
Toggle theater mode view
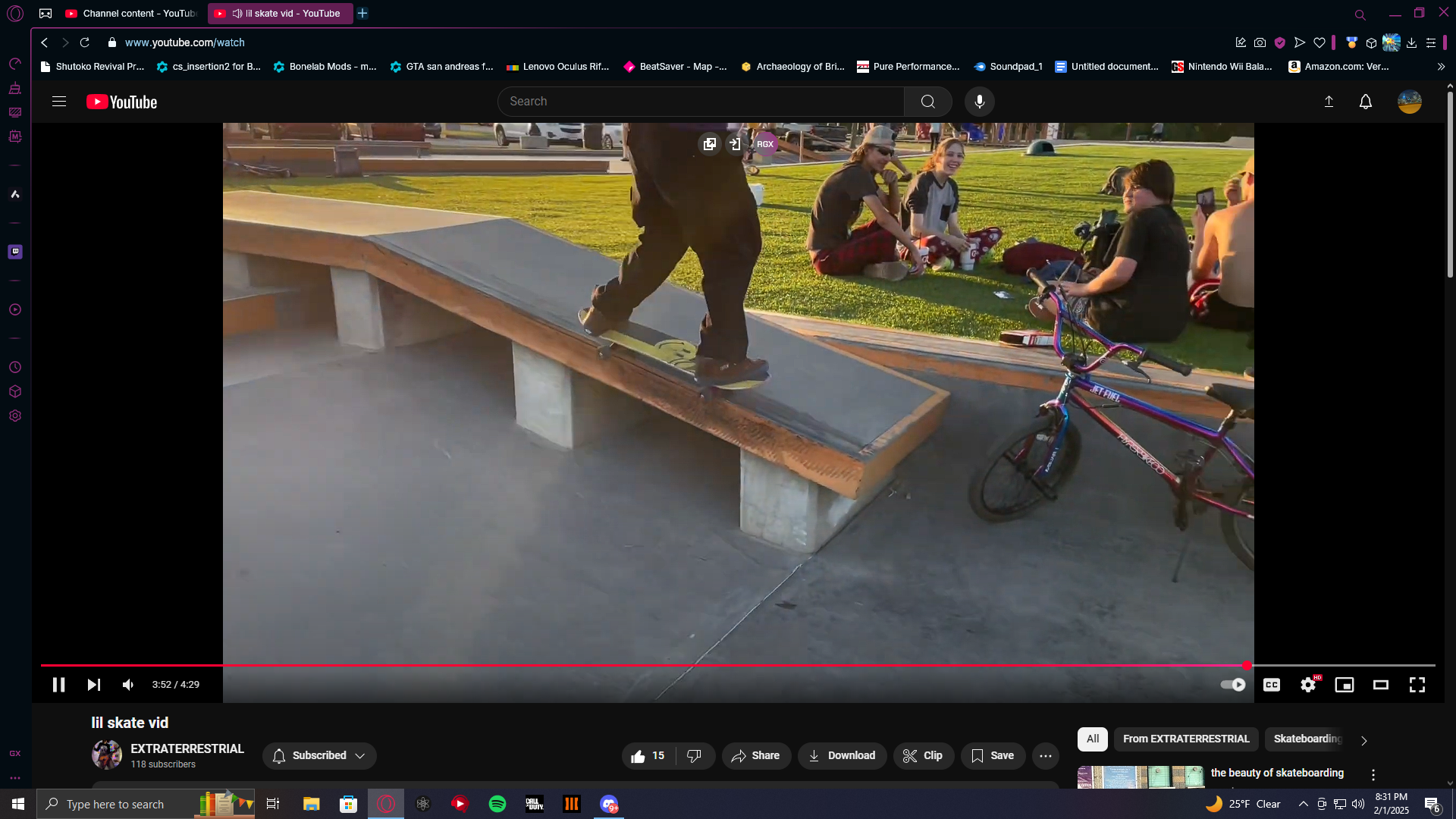[x=1381, y=685]
